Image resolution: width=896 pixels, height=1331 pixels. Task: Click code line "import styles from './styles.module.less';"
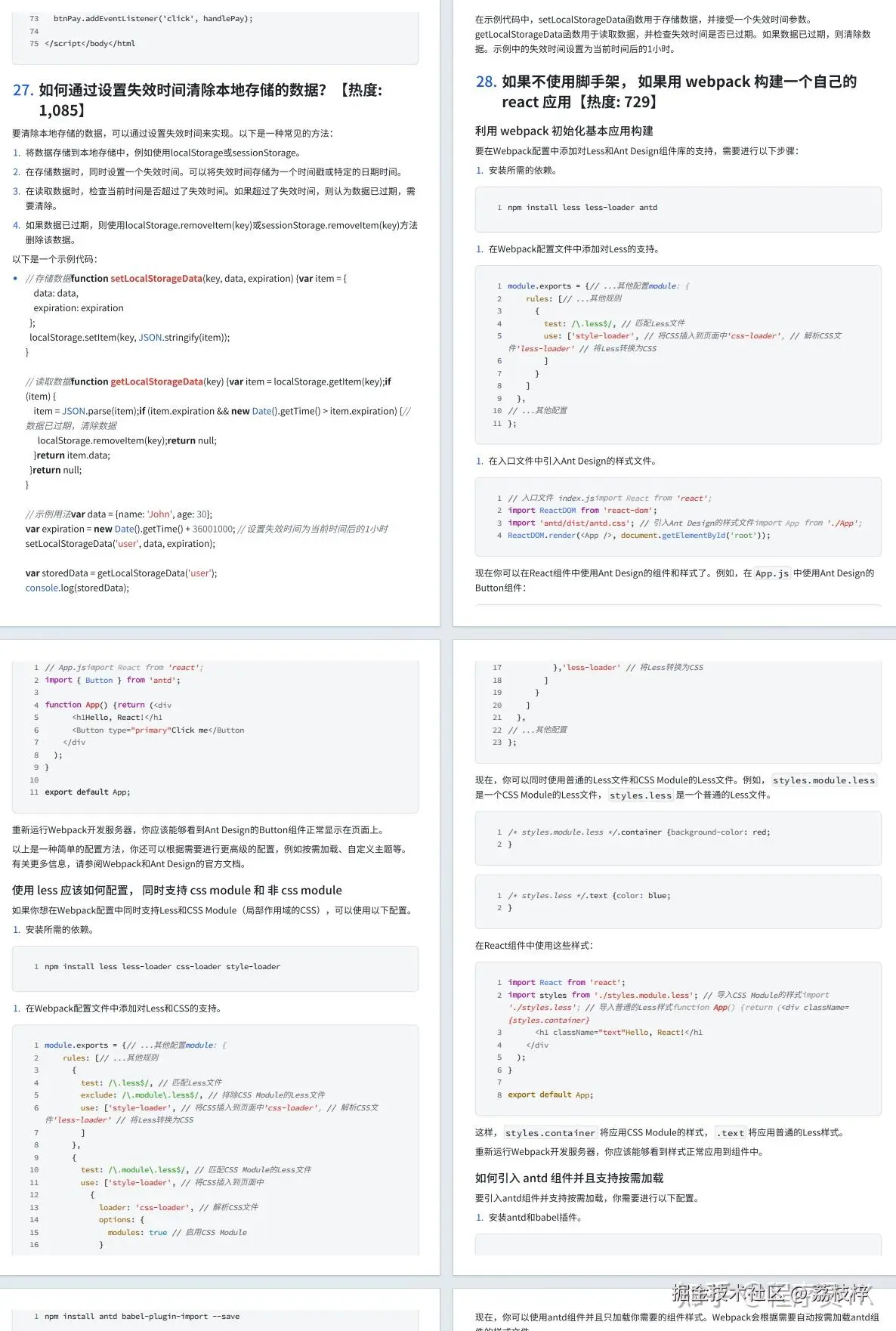[x=603, y=995]
